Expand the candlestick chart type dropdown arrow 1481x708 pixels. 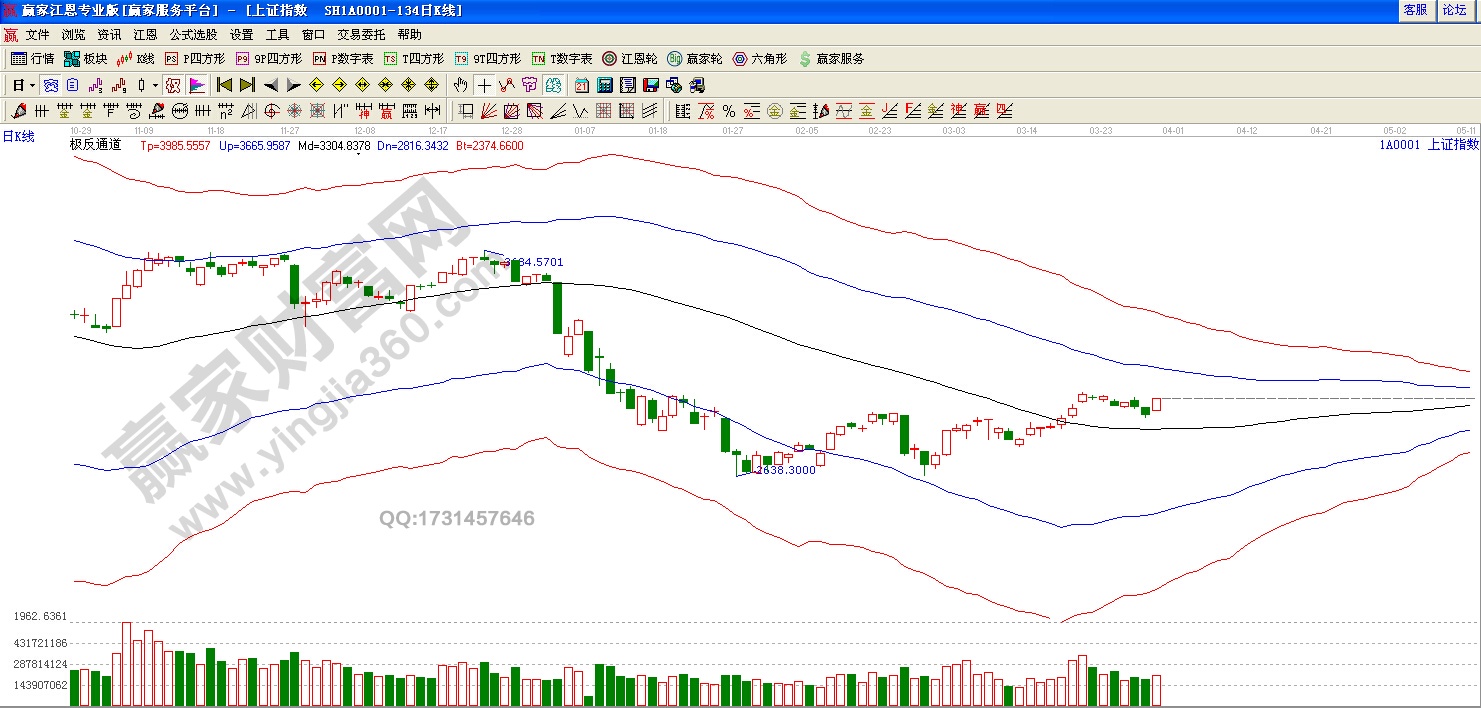coord(155,85)
